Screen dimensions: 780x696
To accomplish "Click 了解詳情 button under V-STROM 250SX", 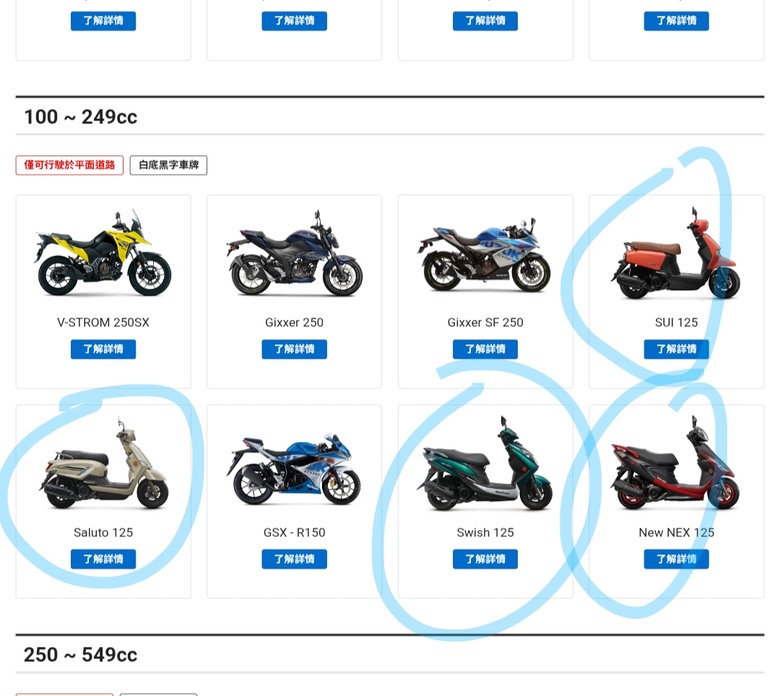I will (x=103, y=349).
